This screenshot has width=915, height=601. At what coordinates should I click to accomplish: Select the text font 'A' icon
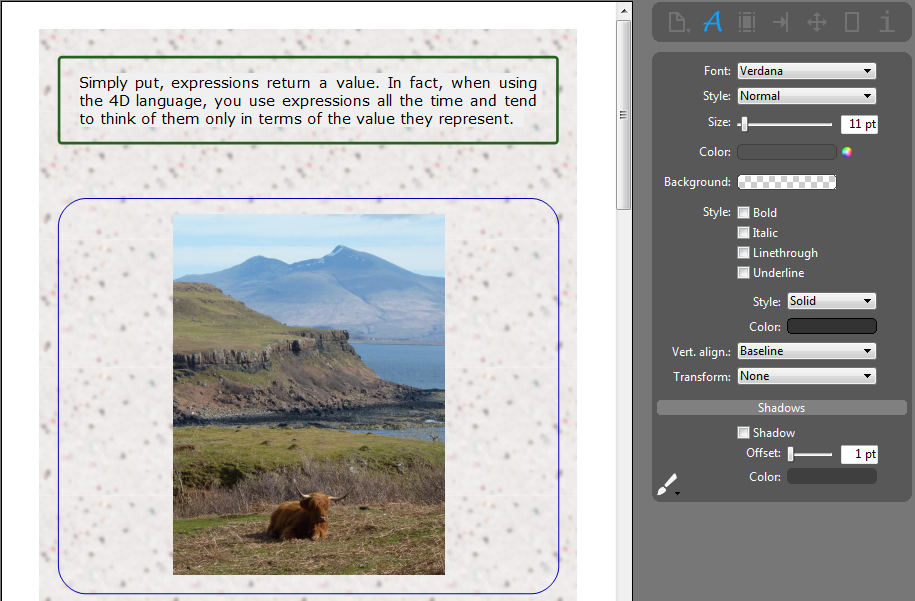[x=713, y=22]
